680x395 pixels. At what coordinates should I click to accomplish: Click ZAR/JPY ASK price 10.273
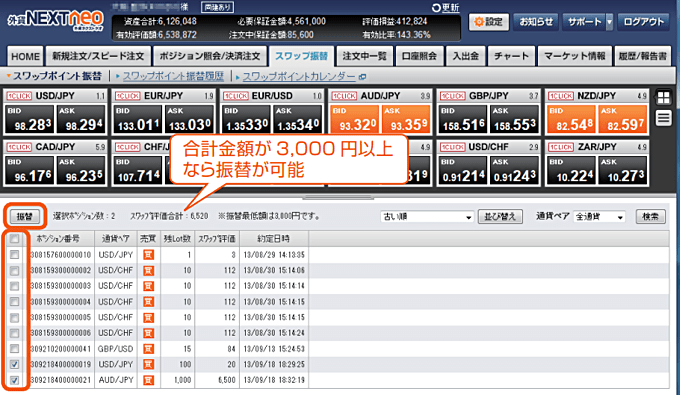pos(623,170)
